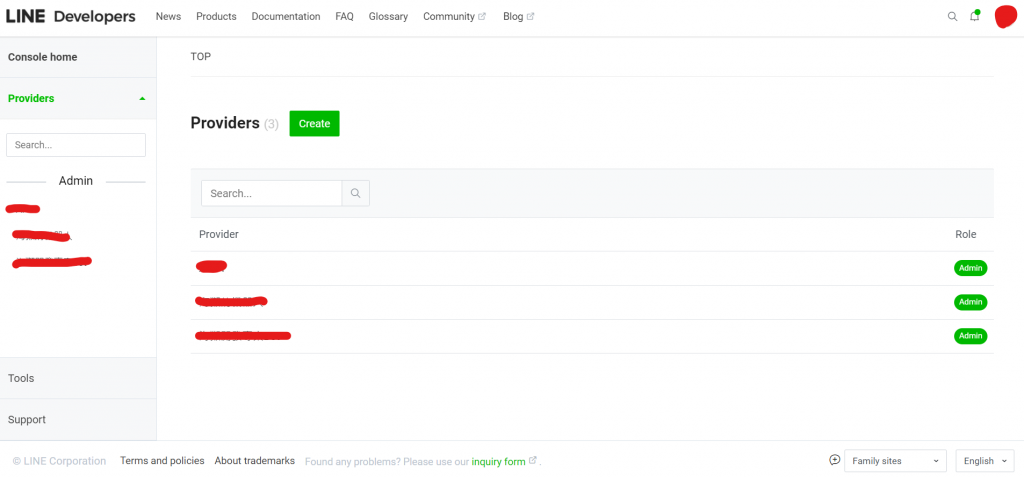This screenshot has height=477, width=1024.
Task: Focus the sidebar provider Search field
Action: pyautogui.click(x=76, y=145)
